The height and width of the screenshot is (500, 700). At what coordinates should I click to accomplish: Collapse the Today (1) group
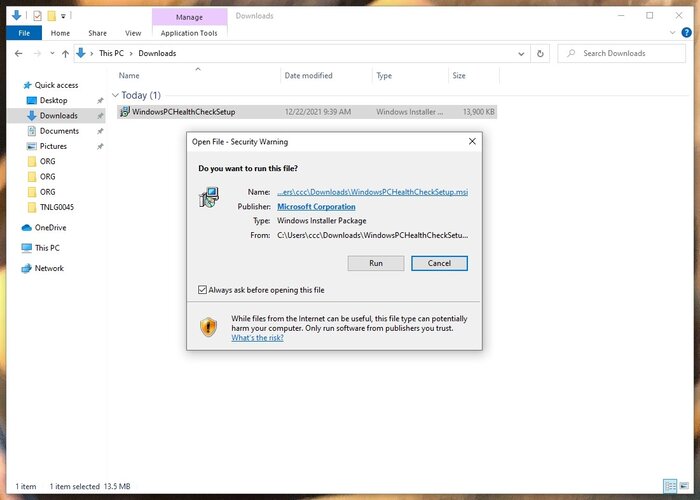(x=116, y=95)
